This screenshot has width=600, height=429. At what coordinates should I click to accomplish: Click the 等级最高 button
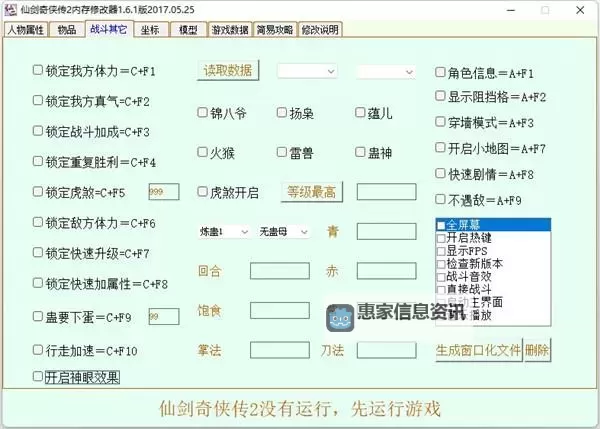(x=312, y=192)
